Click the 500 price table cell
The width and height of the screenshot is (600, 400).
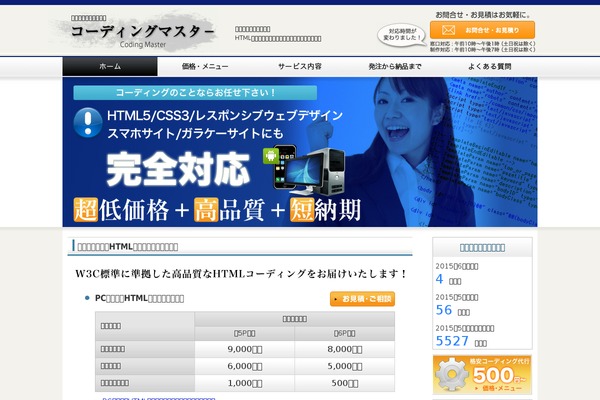(x=345, y=383)
